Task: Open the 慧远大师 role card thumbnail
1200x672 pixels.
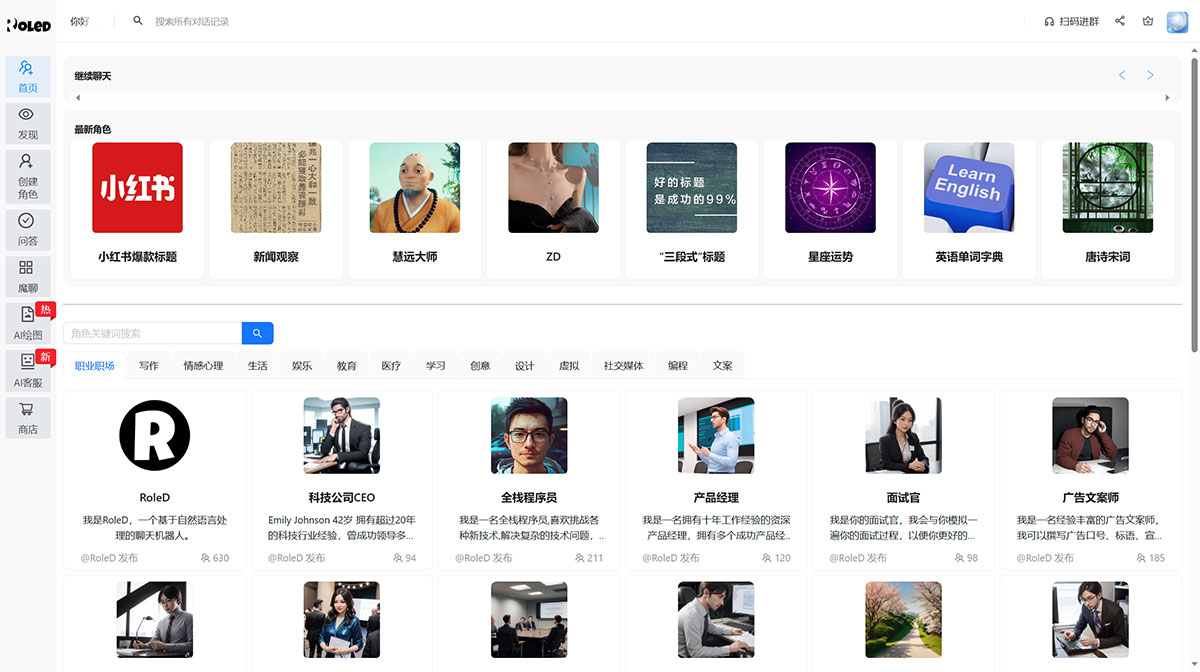Action: coord(414,187)
